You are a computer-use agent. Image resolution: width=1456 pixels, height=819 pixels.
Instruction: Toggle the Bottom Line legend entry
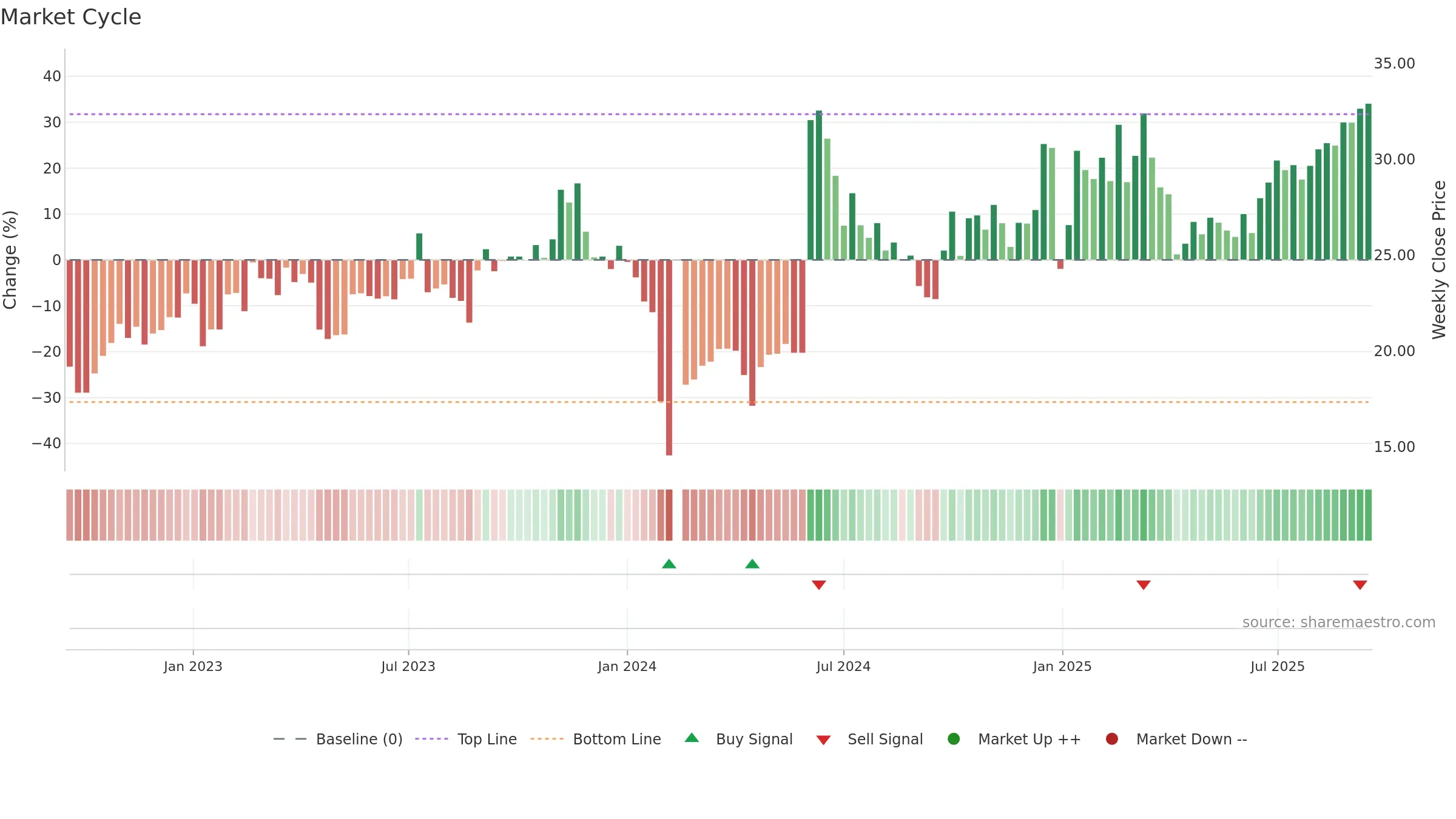(596, 739)
